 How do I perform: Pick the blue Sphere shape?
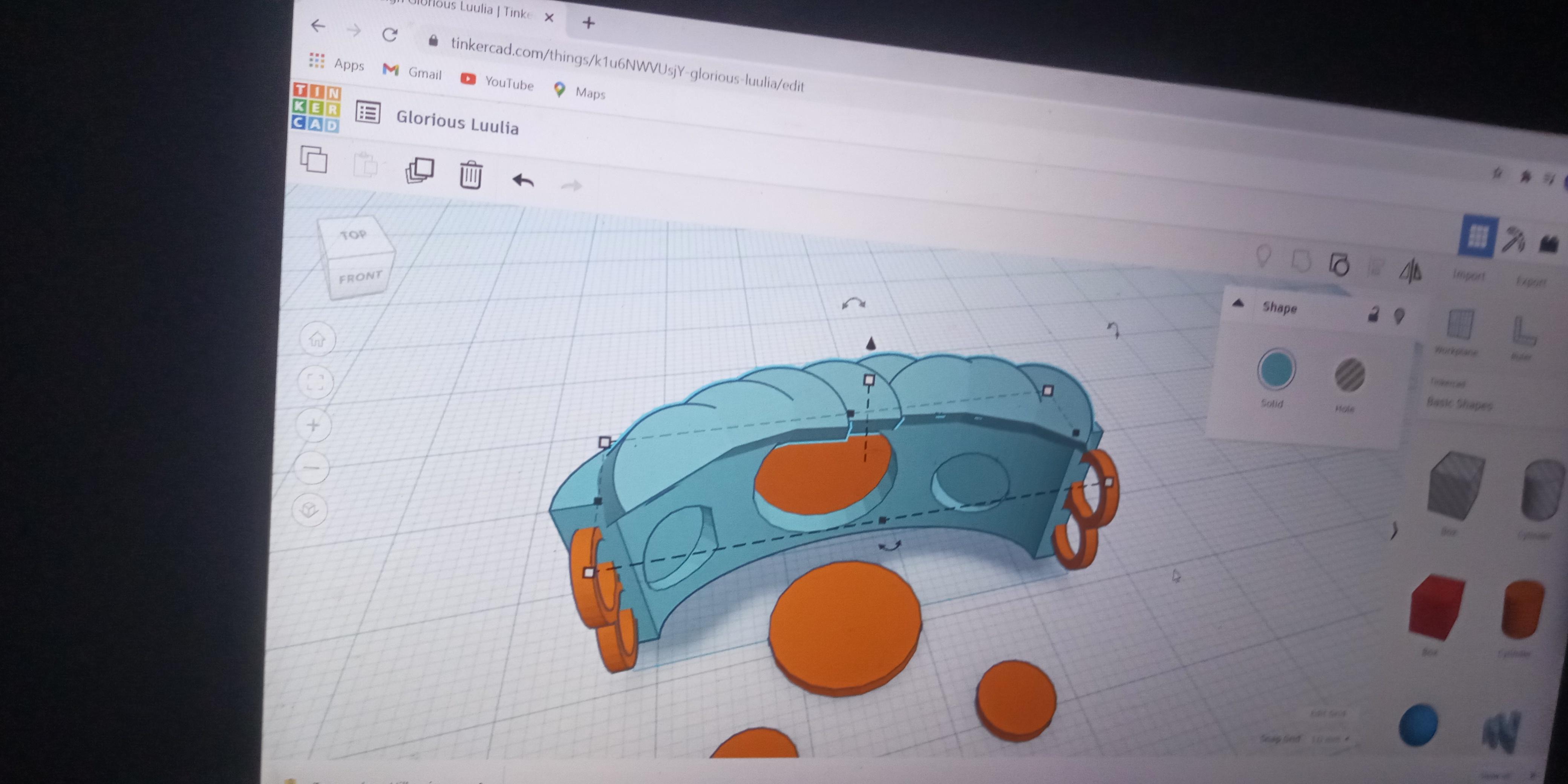click(x=1418, y=725)
